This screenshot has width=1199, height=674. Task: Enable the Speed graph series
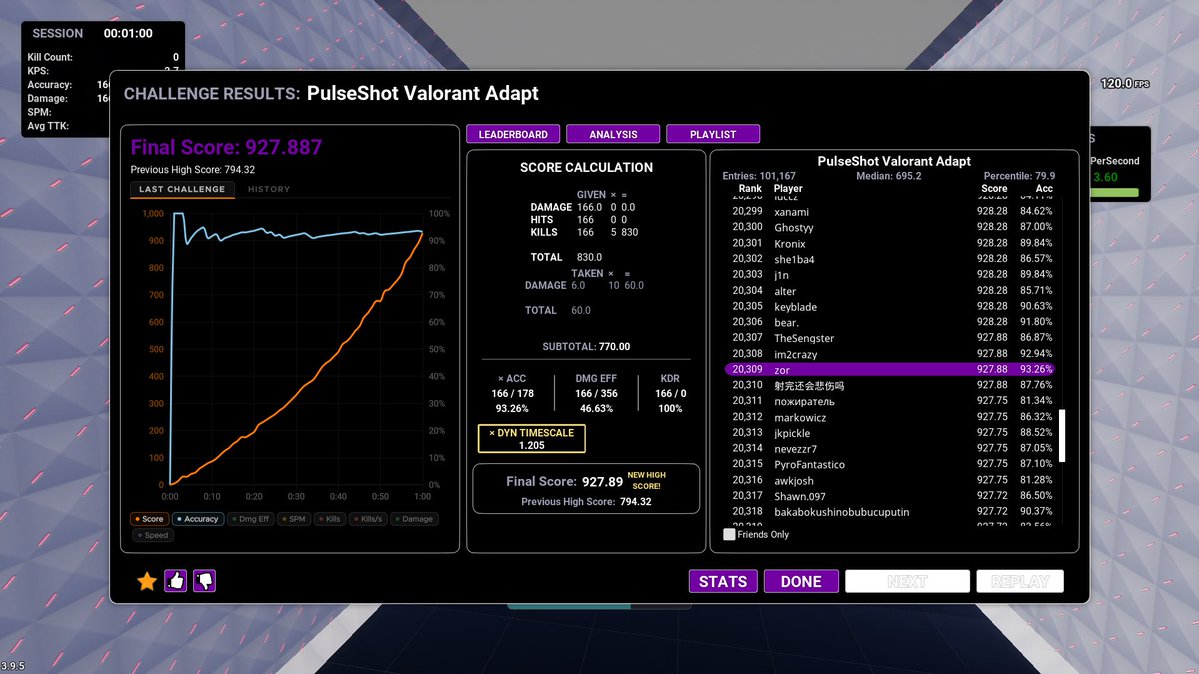tap(153, 535)
